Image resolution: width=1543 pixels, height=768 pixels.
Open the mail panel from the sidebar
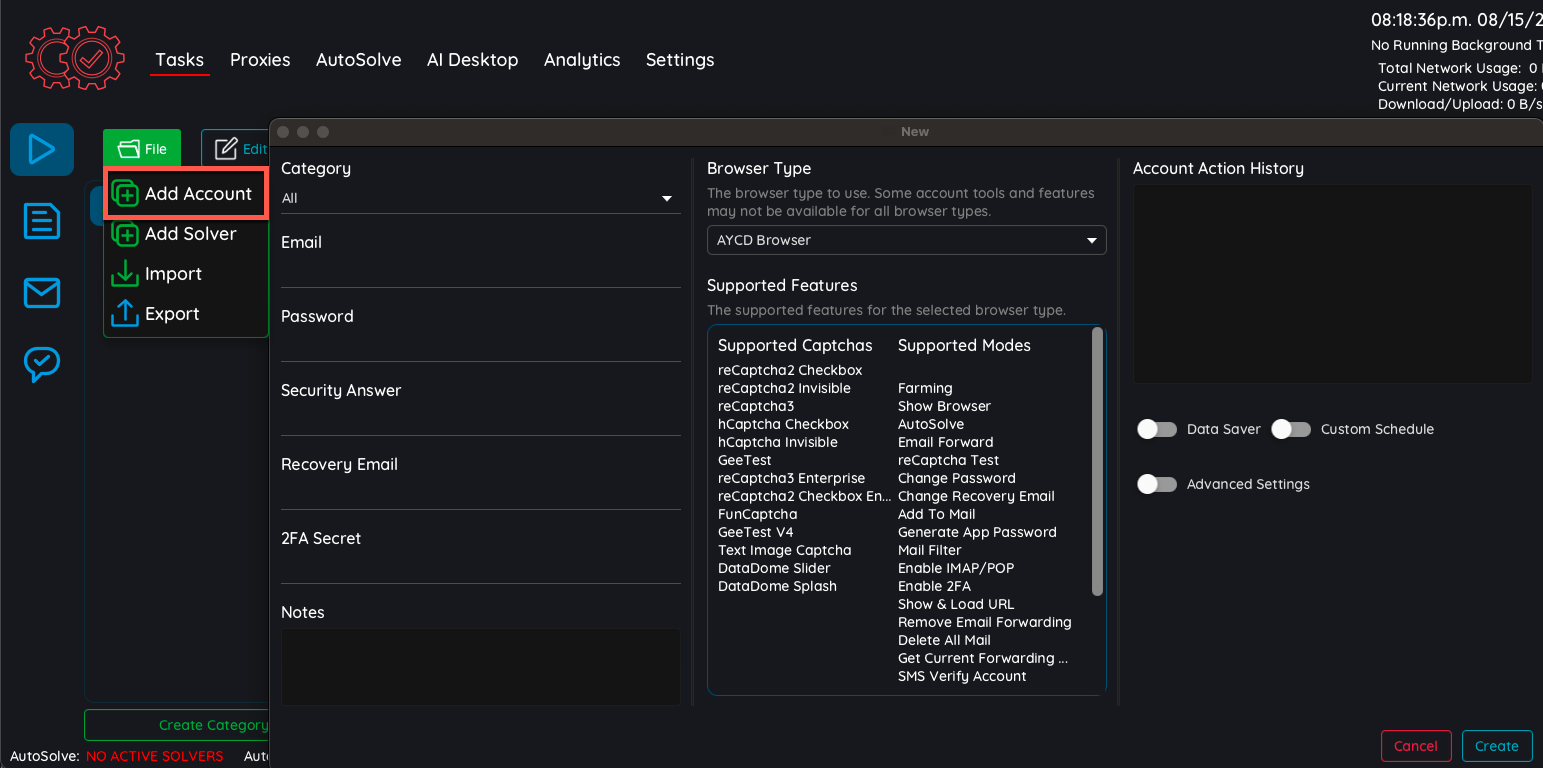[41, 293]
